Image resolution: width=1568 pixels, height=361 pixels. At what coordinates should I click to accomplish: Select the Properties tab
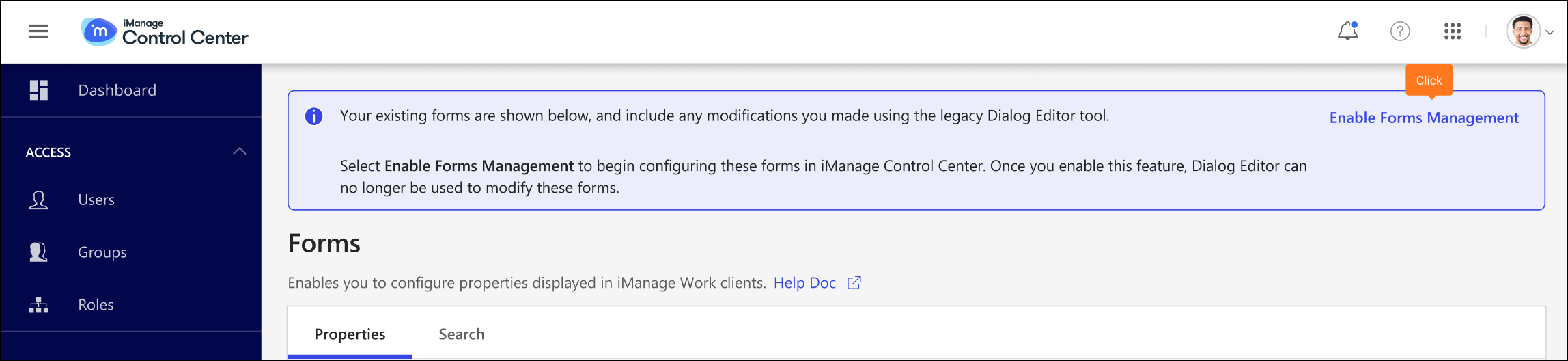(x=350, y=334)
